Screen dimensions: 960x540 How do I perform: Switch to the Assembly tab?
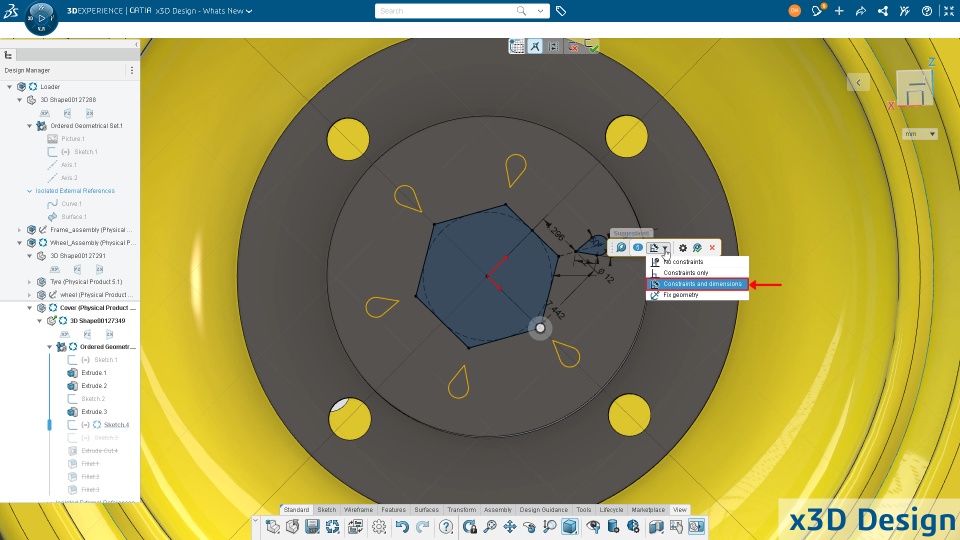(x=498, y=509)
